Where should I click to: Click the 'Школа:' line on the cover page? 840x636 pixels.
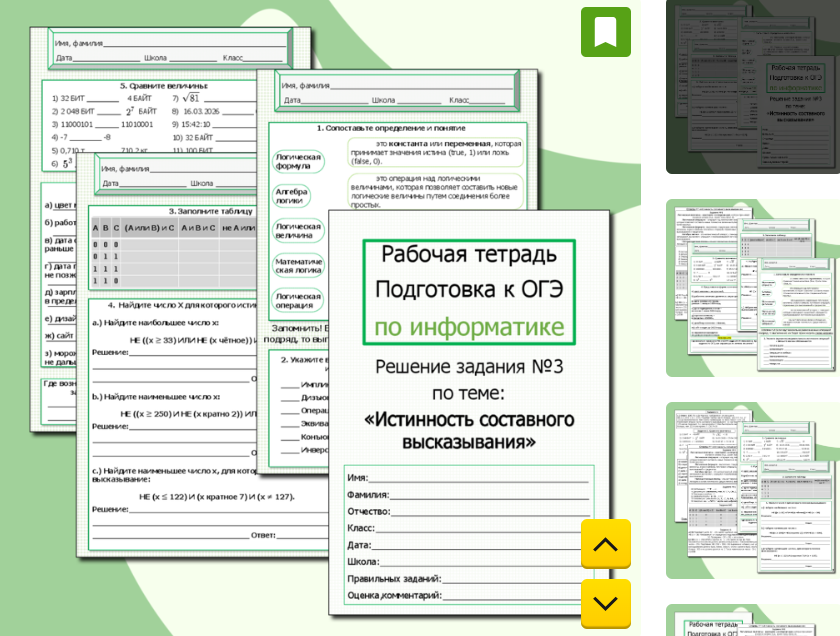point(468,562)
